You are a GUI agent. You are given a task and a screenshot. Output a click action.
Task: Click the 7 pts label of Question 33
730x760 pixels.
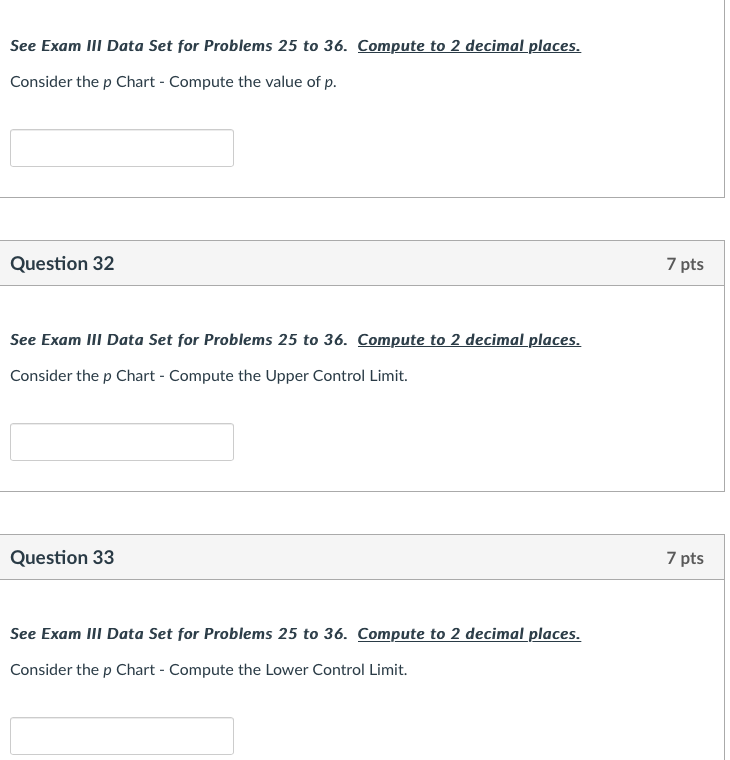pyautogui.click(x=685, y=558)
